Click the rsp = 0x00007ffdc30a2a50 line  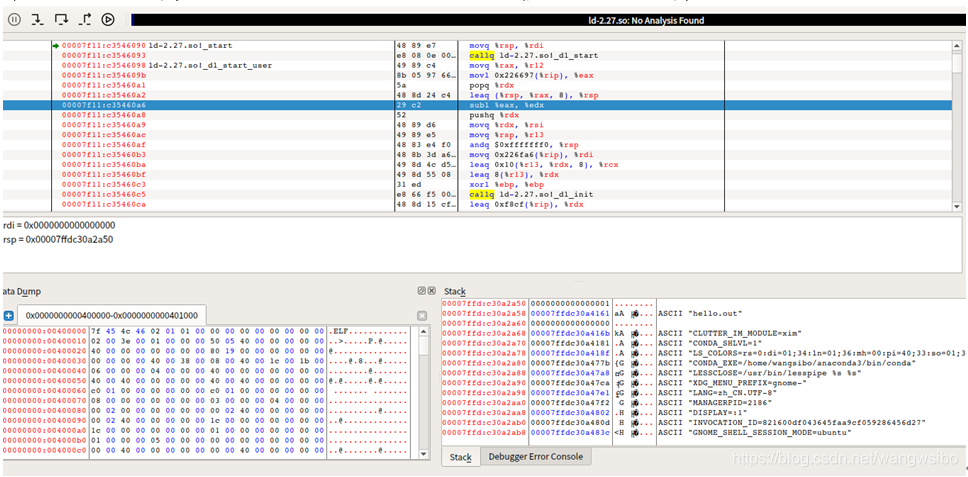click(58, 239)
